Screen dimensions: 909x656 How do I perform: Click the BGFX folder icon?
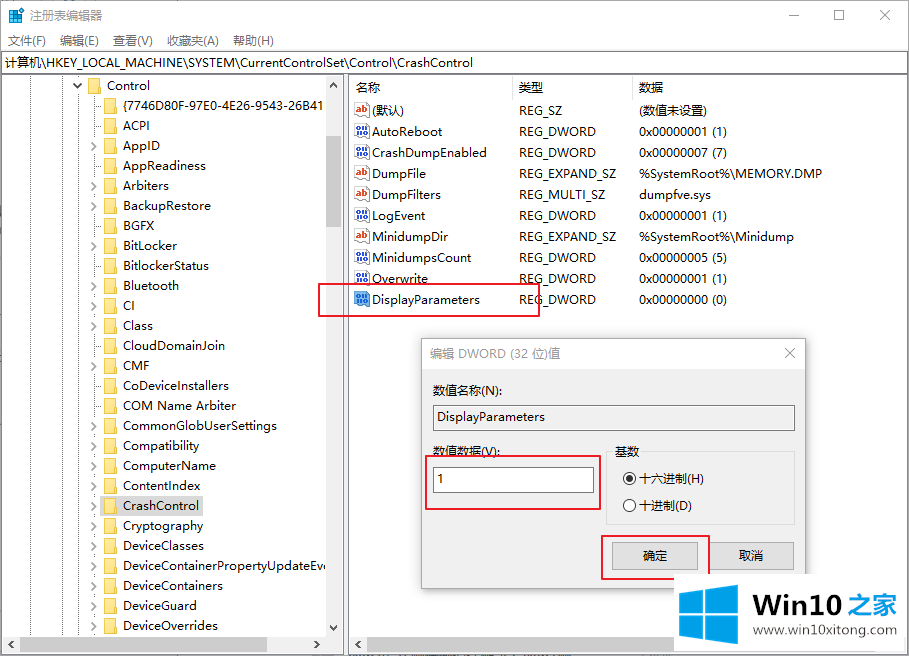110,226
